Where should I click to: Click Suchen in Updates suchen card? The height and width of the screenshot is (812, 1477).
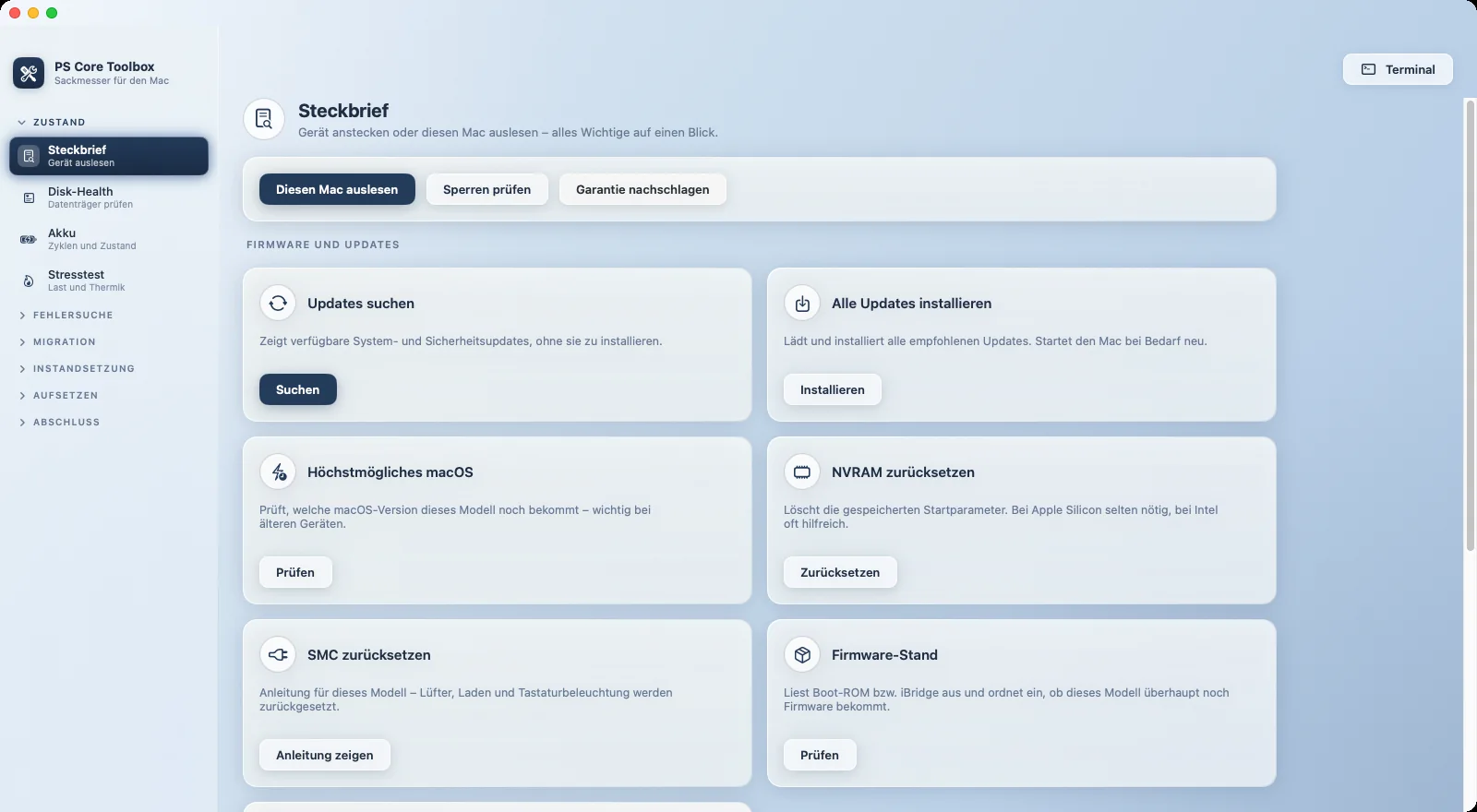pyautogui.click(x=297, y=389)
